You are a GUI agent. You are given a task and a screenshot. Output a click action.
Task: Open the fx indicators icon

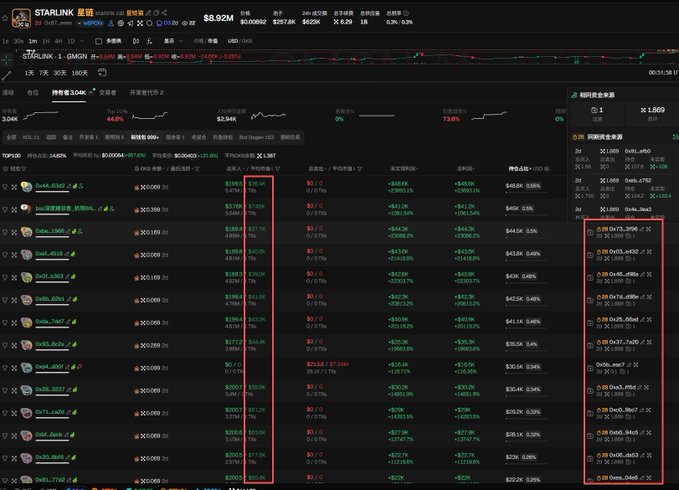pos(149,41)
